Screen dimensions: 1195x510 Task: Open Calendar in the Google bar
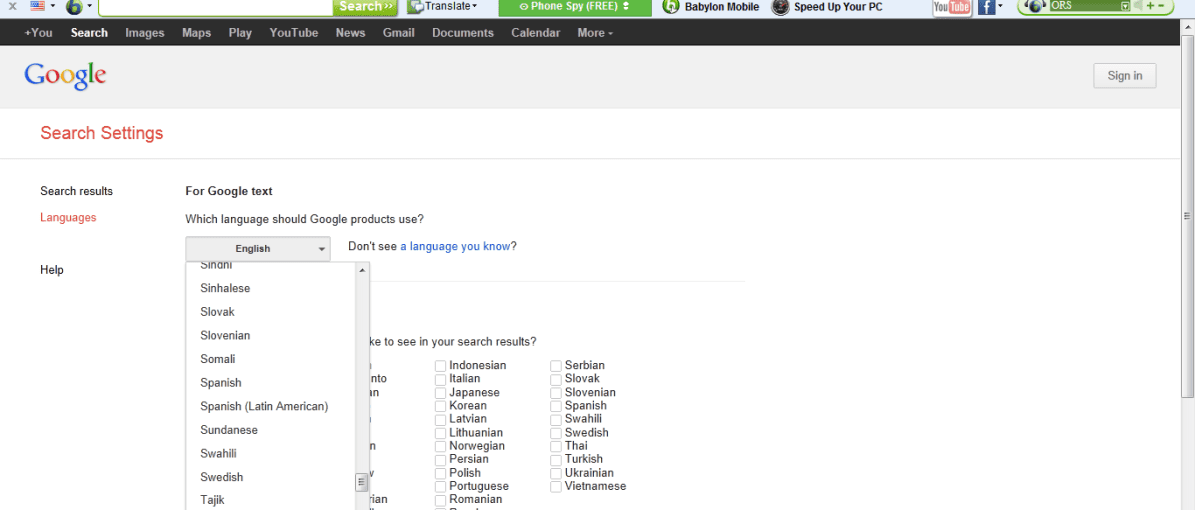click(x=536, y=33)
